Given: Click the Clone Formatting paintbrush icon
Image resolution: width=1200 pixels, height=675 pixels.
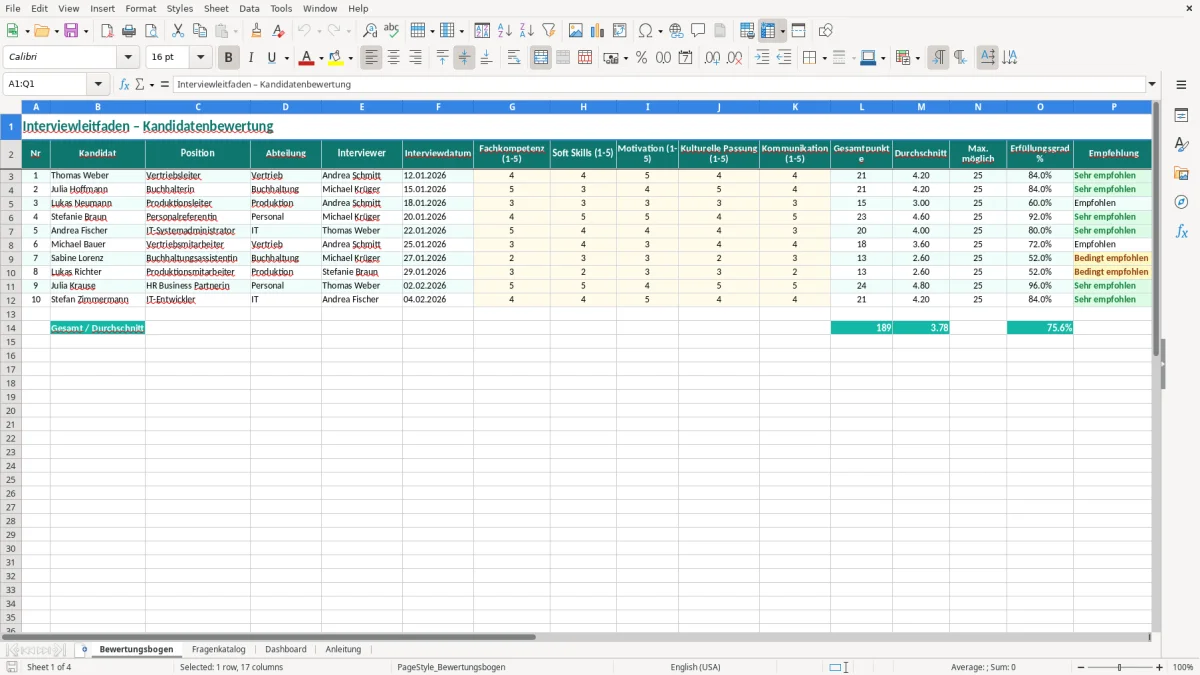Looking at the screenshot, I should click(x=256, y=31).
